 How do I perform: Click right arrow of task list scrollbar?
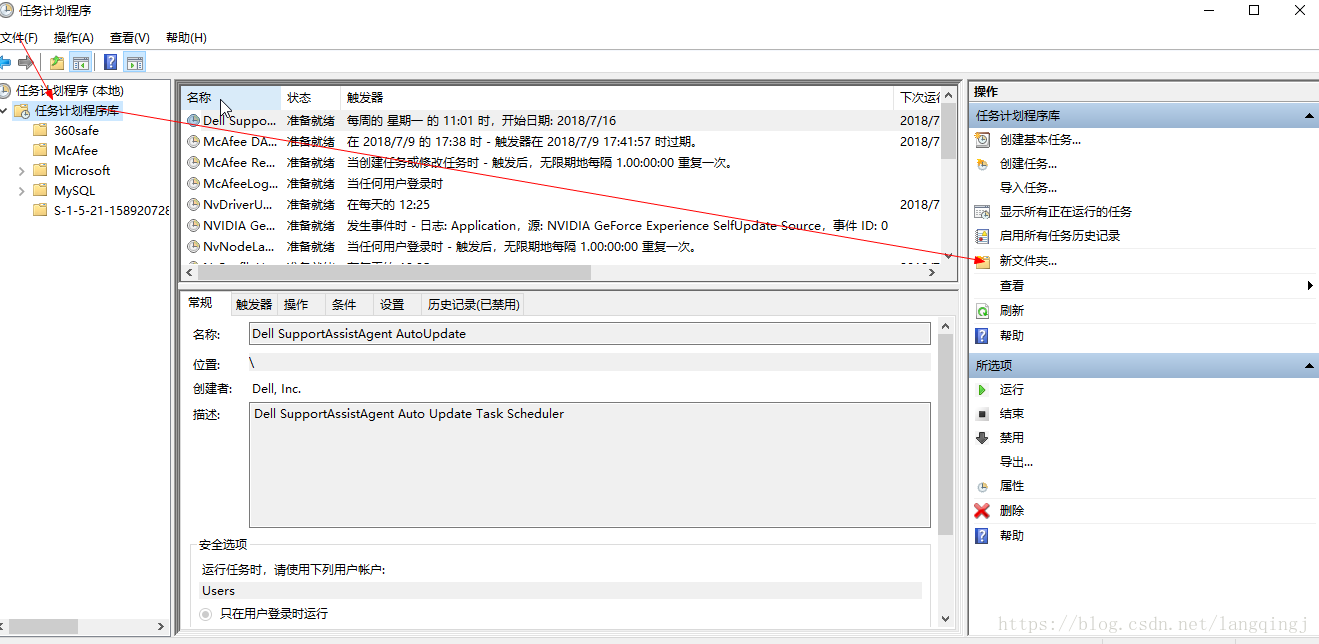(x=932, y=272)
